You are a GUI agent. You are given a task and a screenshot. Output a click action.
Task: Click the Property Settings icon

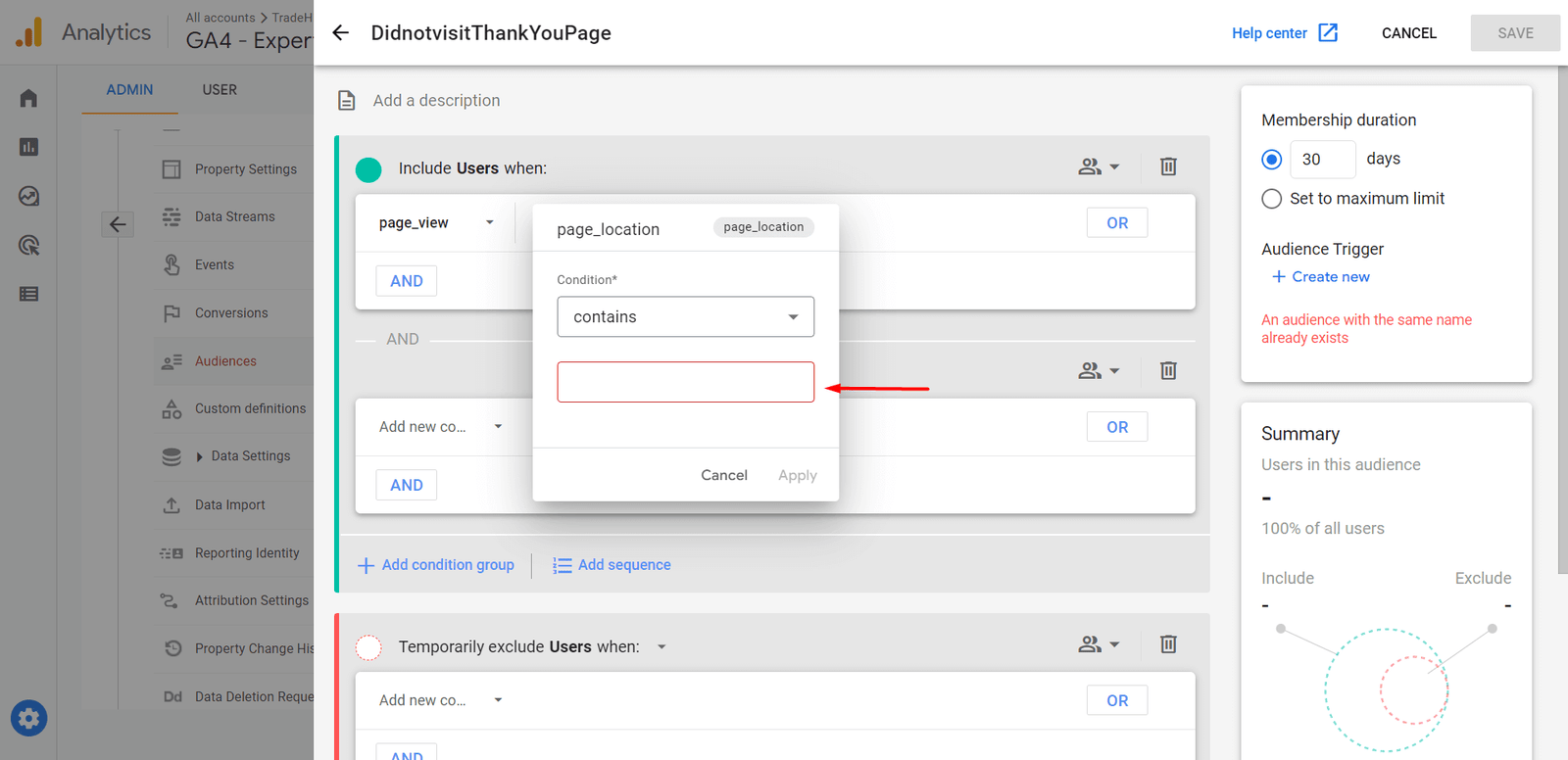[x=171, y=169]
